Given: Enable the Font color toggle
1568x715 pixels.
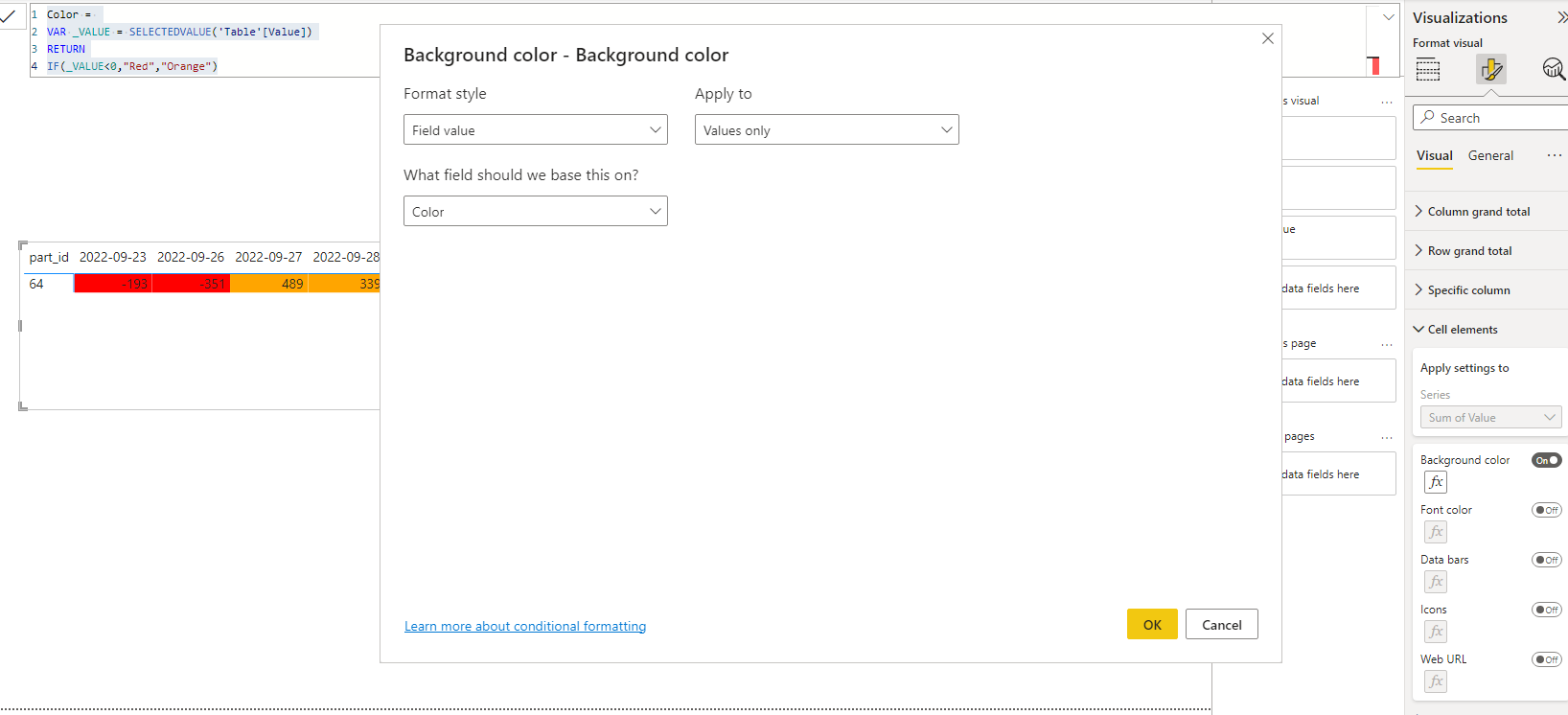Looking at the screenshot, I should pyautogui.click(x=1547, y=510).
